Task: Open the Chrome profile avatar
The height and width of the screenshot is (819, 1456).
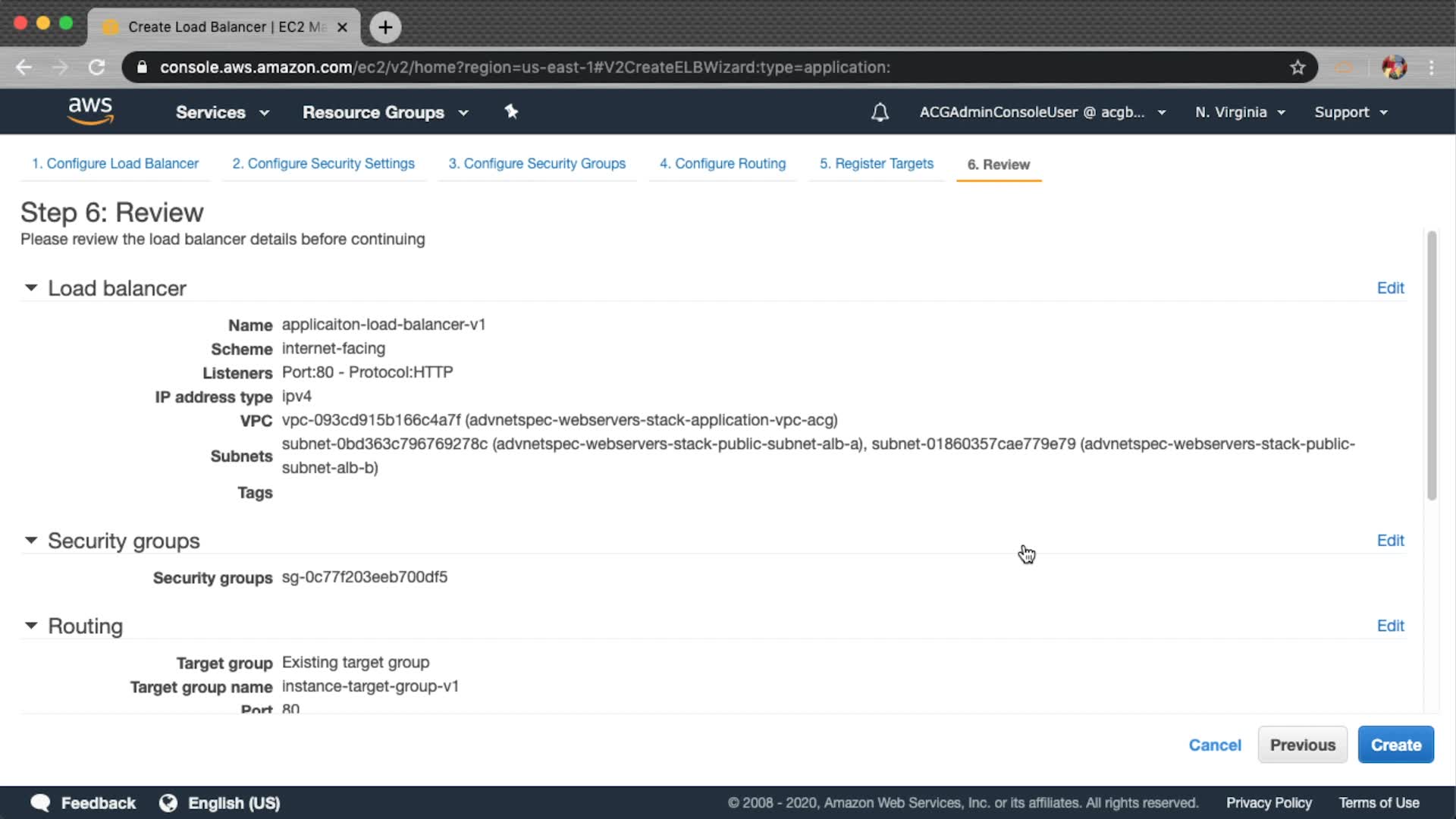Action: tap(1394, 67)
